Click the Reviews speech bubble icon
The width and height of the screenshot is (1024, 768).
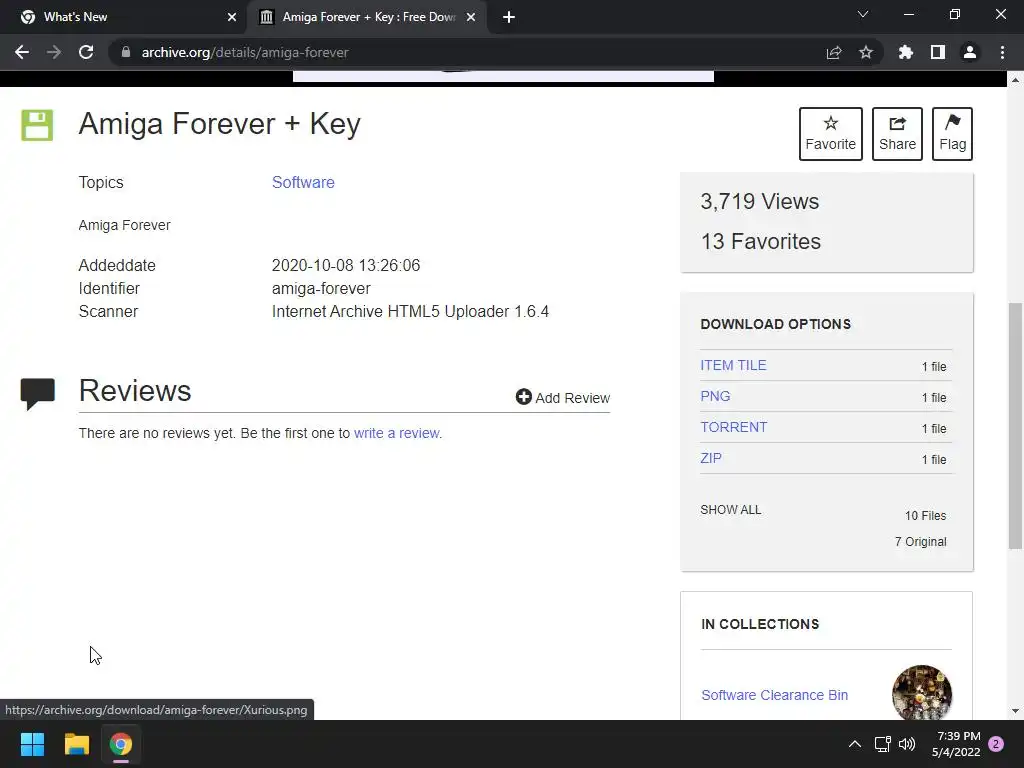[37, 394]
